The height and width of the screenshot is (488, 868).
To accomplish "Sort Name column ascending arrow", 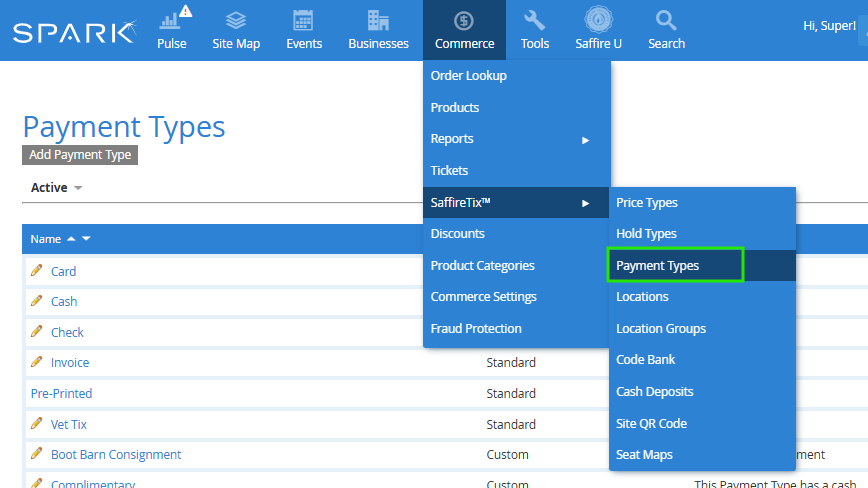I will [71, 238].
